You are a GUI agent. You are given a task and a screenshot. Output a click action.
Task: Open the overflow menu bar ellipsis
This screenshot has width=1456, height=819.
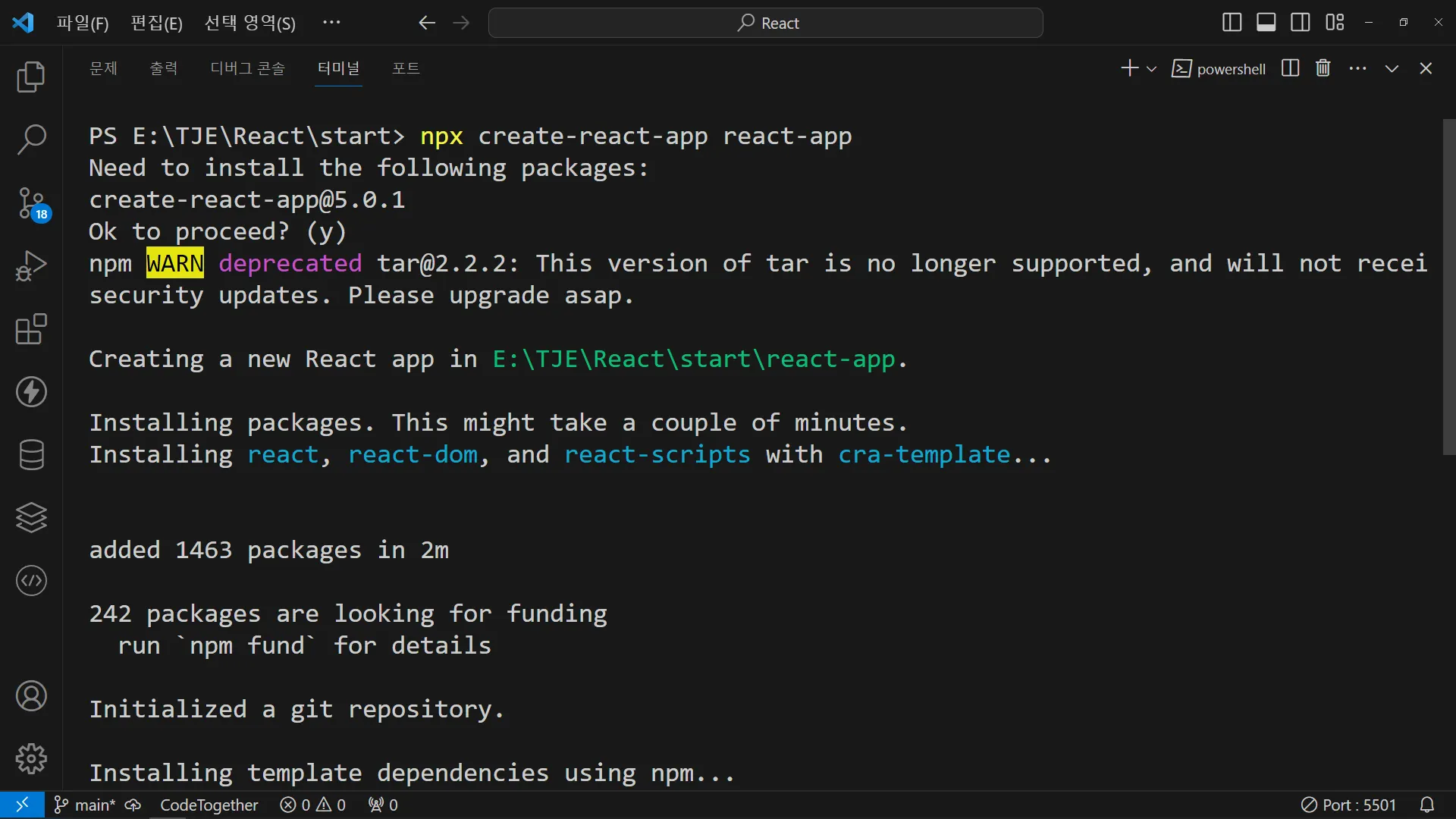tap(331, 23)
